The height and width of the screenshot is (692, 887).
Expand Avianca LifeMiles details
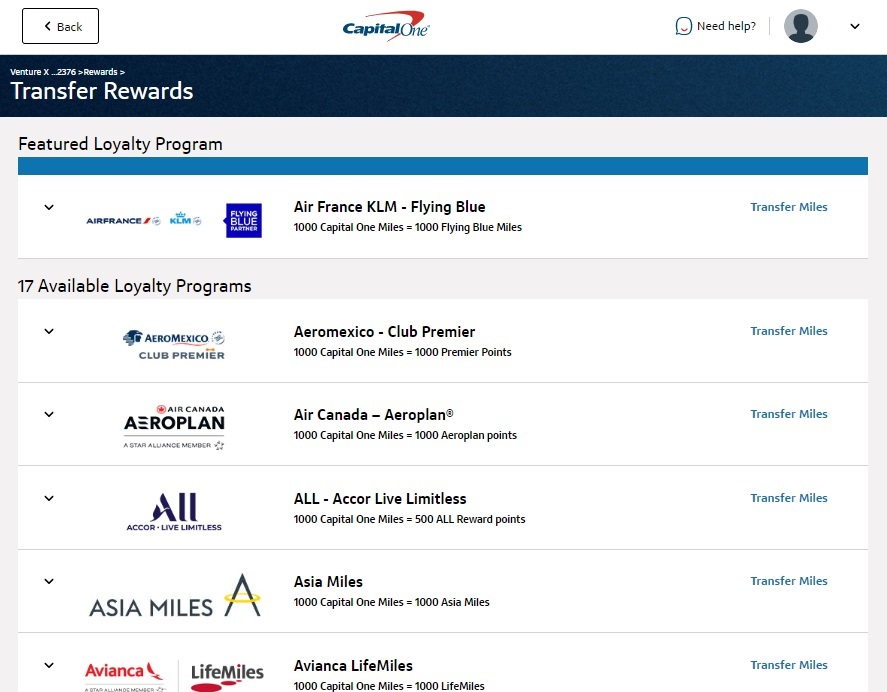[49, 665]
